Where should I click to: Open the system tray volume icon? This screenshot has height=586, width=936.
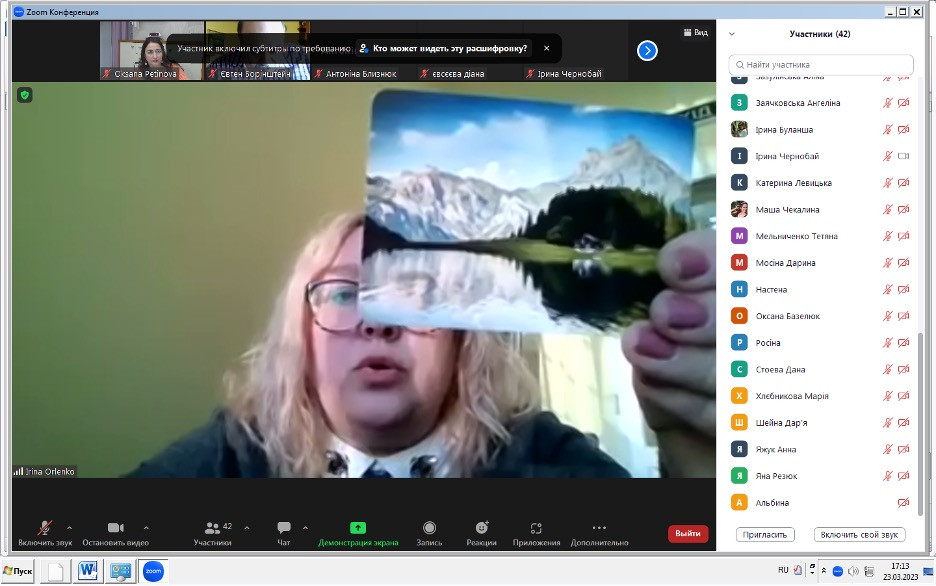[x=853, y=571]
